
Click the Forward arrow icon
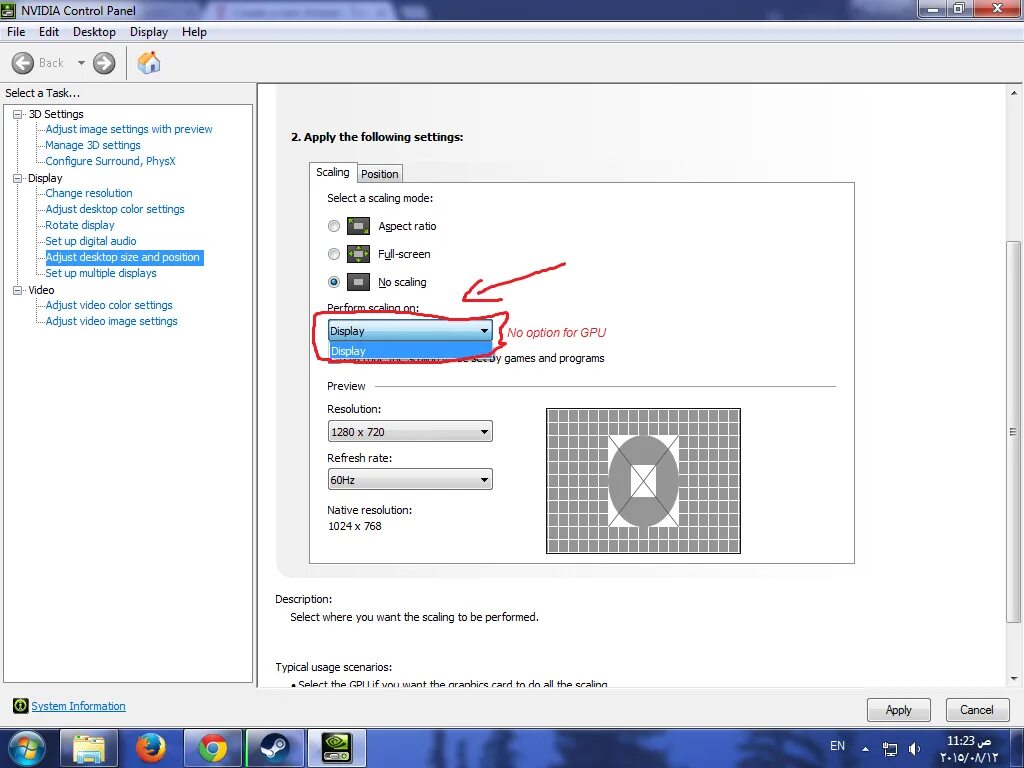click(x=104, y=63)
